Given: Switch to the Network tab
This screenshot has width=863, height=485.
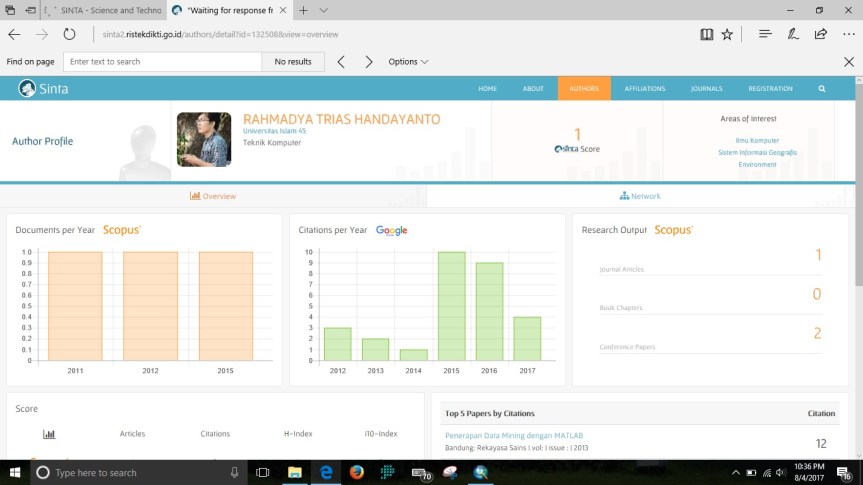Looking at the screenshot, I should [x=640, y=196].
